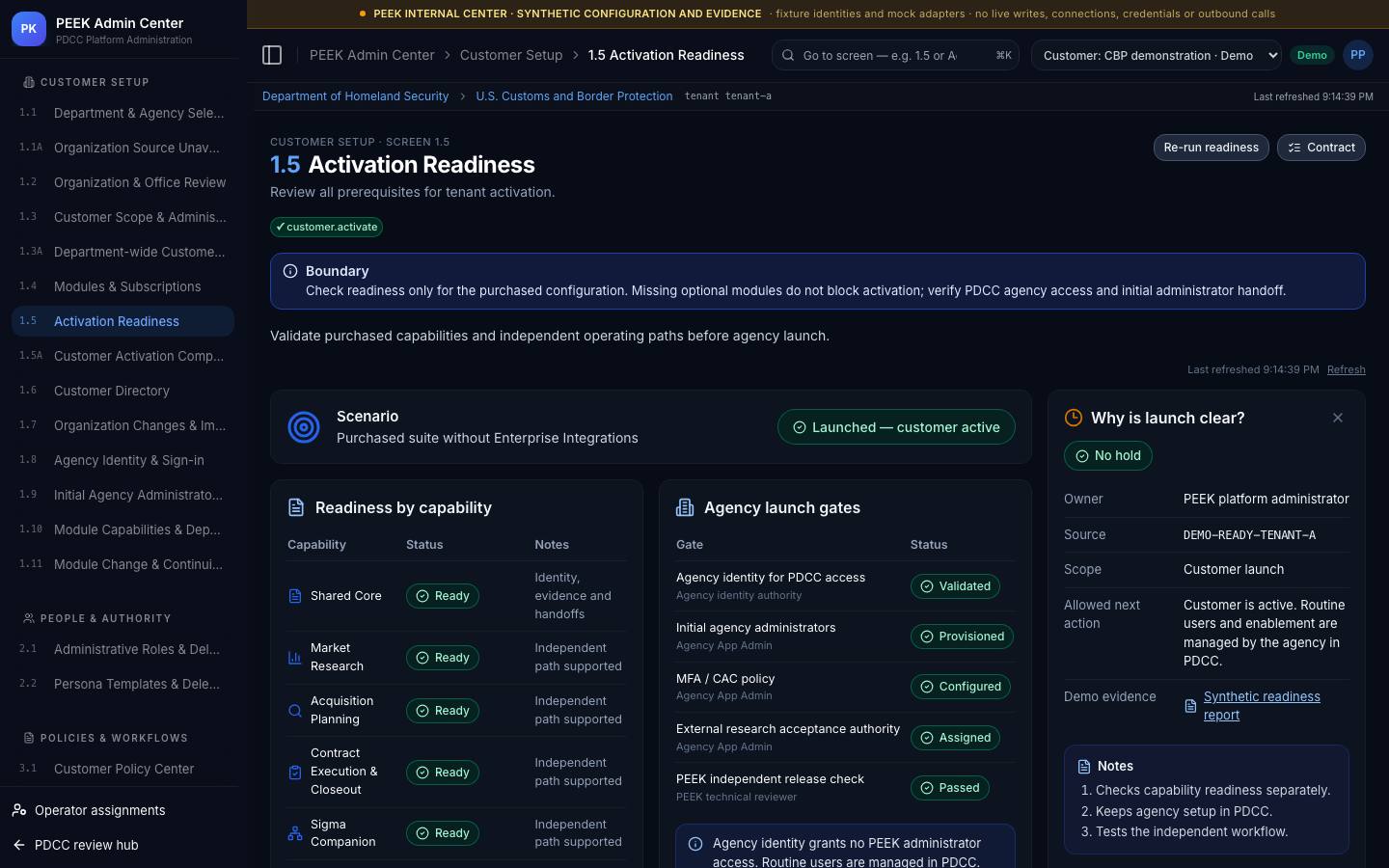The height and width of the screenshot is (868, 1389).
Task: Click the Scenario target icon
Action: tap(304, 427)
